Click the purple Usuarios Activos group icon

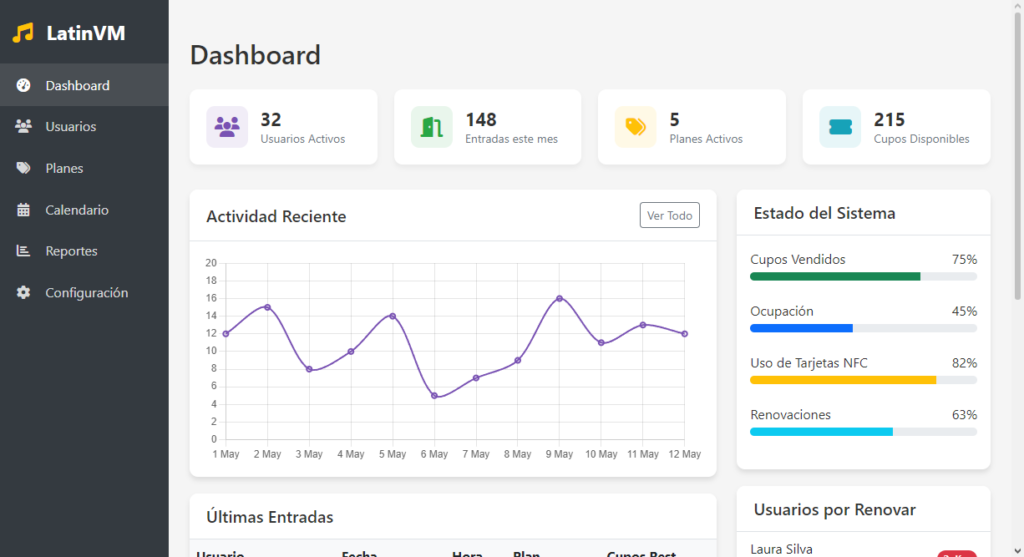coord(227,127)
